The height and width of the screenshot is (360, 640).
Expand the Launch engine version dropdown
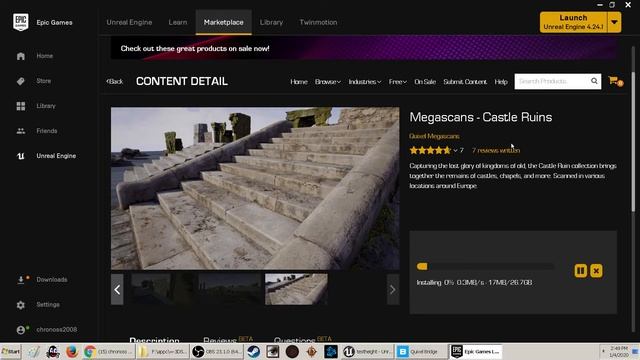(x=614, y=22)
